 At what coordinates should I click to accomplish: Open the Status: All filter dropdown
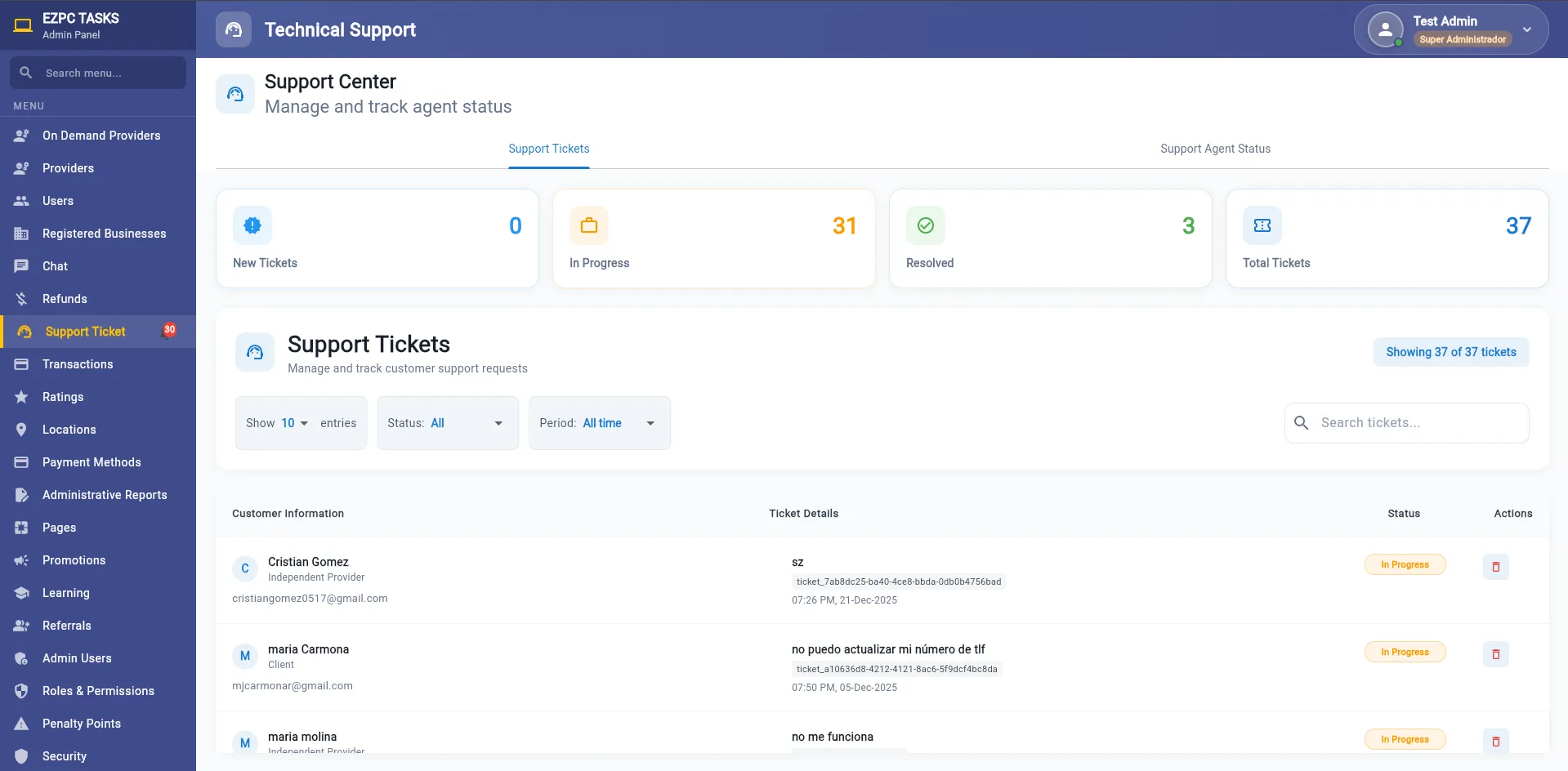click(x=448, y=423)
